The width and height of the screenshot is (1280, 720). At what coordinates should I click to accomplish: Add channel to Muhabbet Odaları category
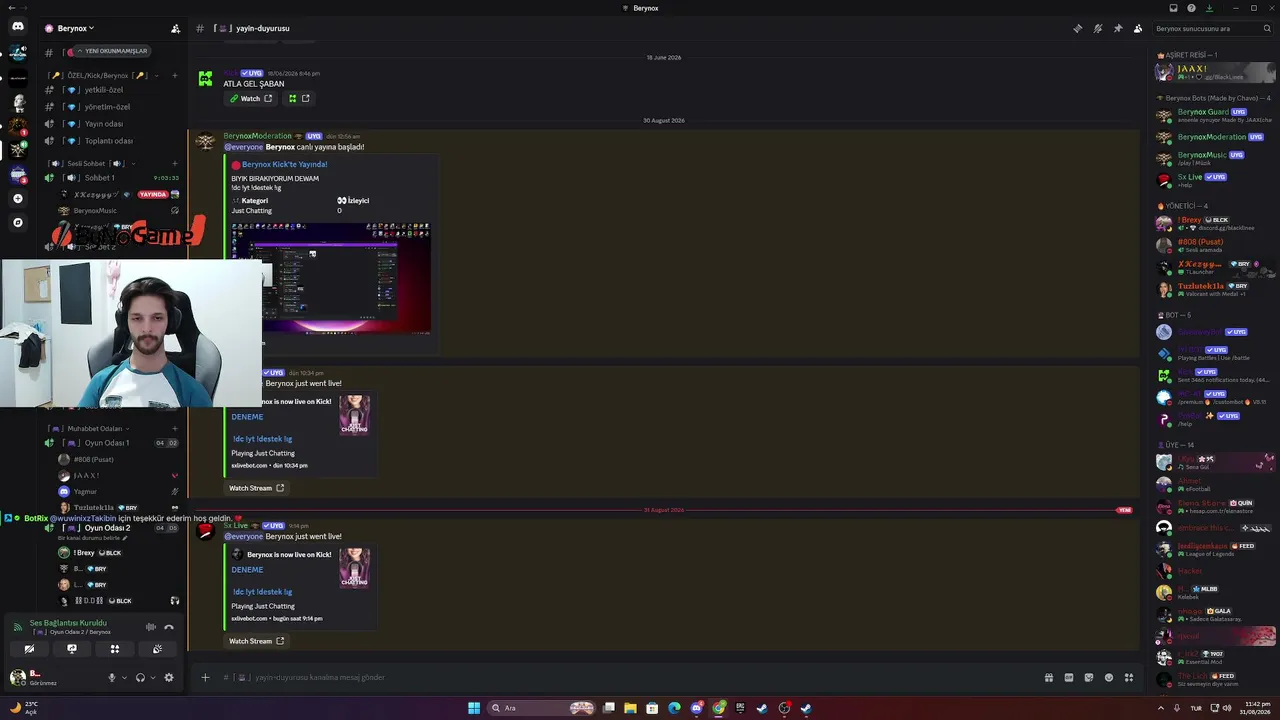coord(175,429)
